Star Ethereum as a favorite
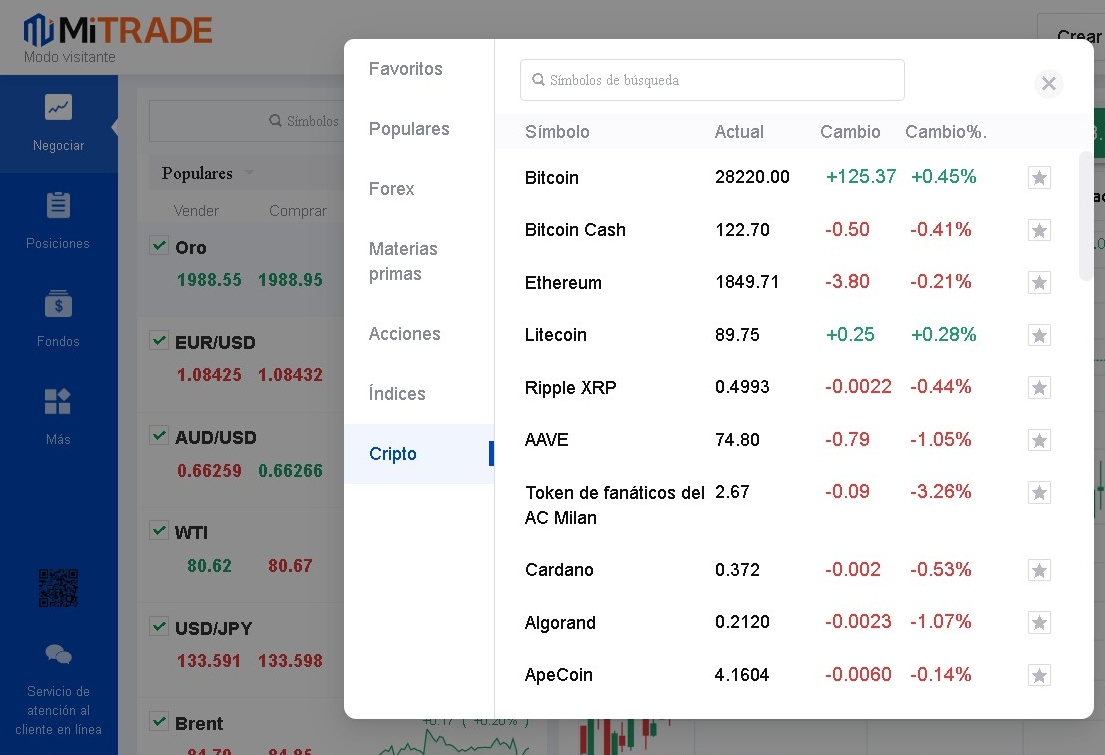Screen dimensions: 1105x755 pos(1039,283)
